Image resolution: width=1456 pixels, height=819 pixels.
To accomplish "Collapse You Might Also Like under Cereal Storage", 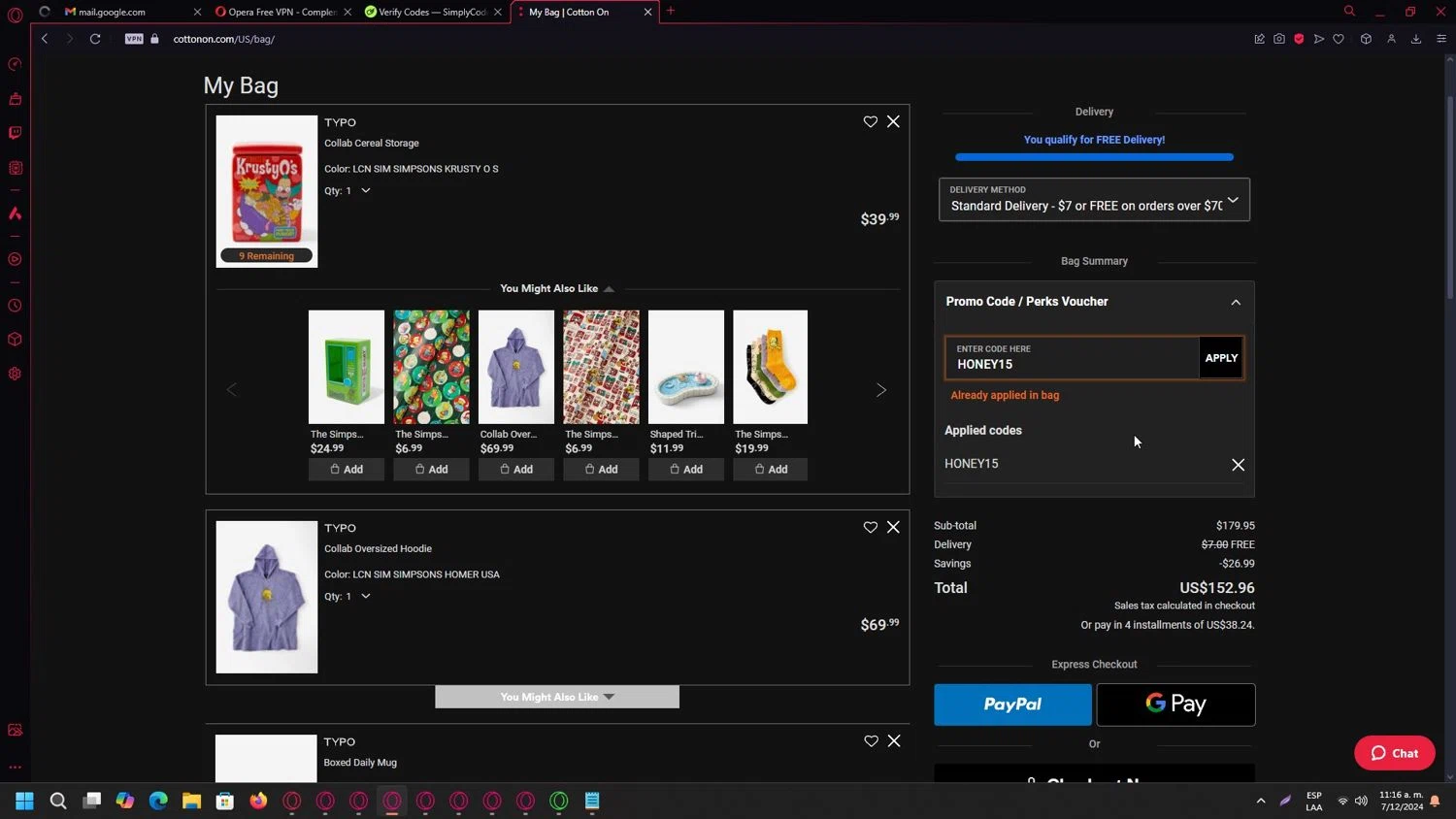I will pos(556,288).
